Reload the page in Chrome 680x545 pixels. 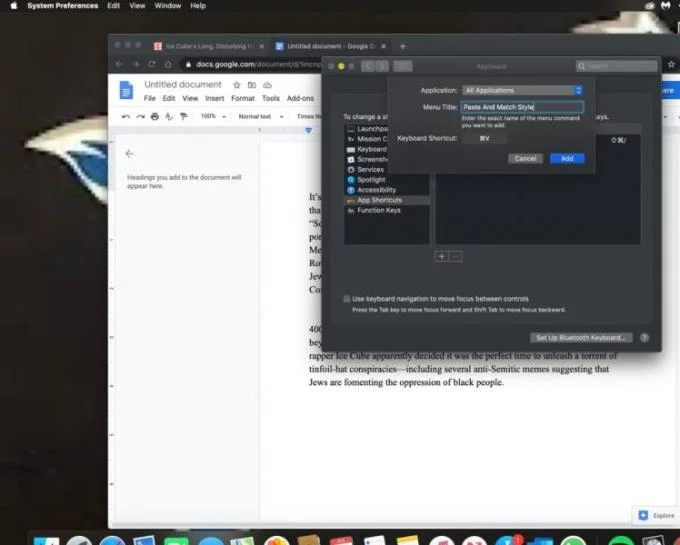152,64
